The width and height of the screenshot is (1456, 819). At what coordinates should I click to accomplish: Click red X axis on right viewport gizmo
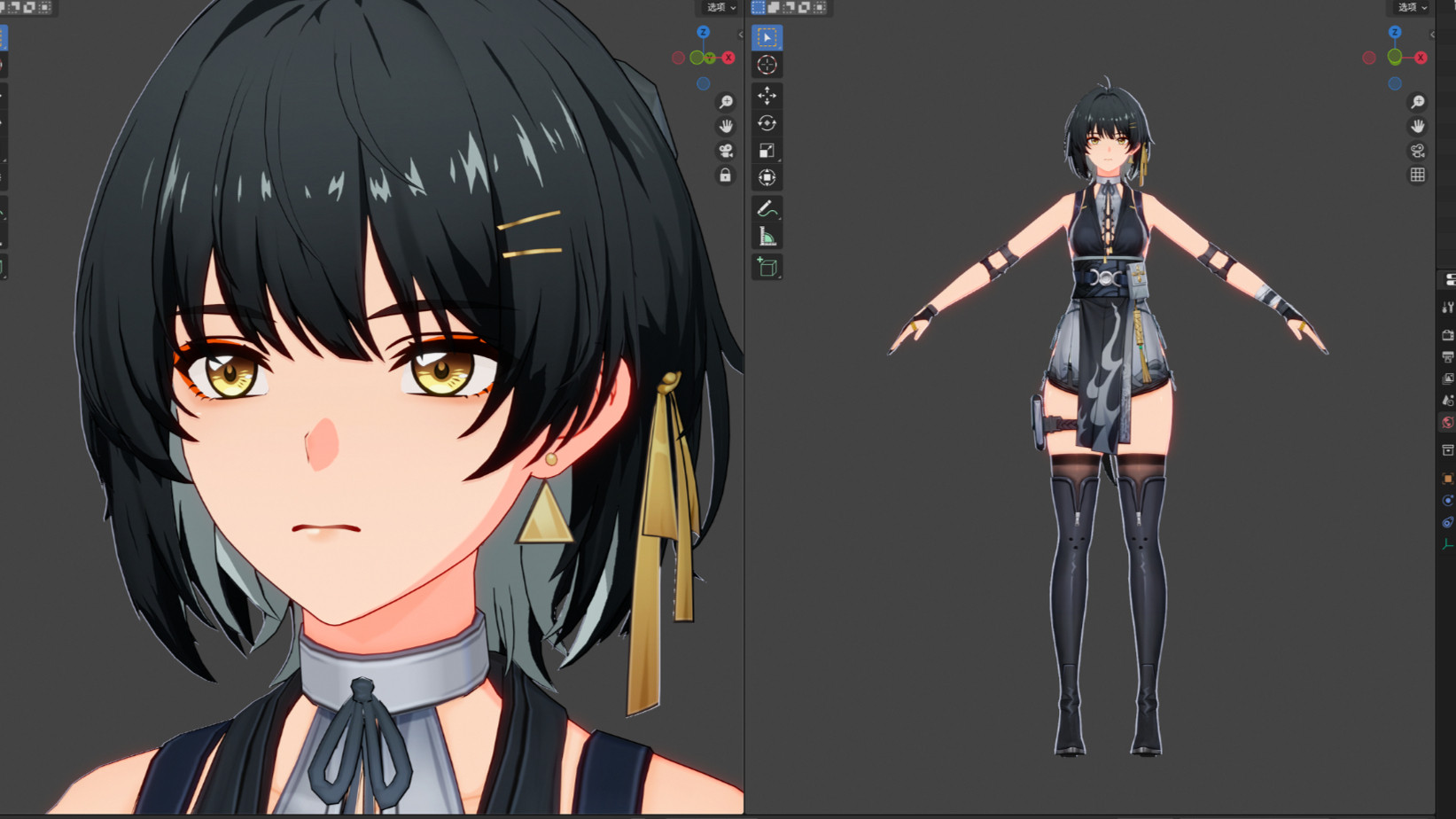tap(1421, 58)
